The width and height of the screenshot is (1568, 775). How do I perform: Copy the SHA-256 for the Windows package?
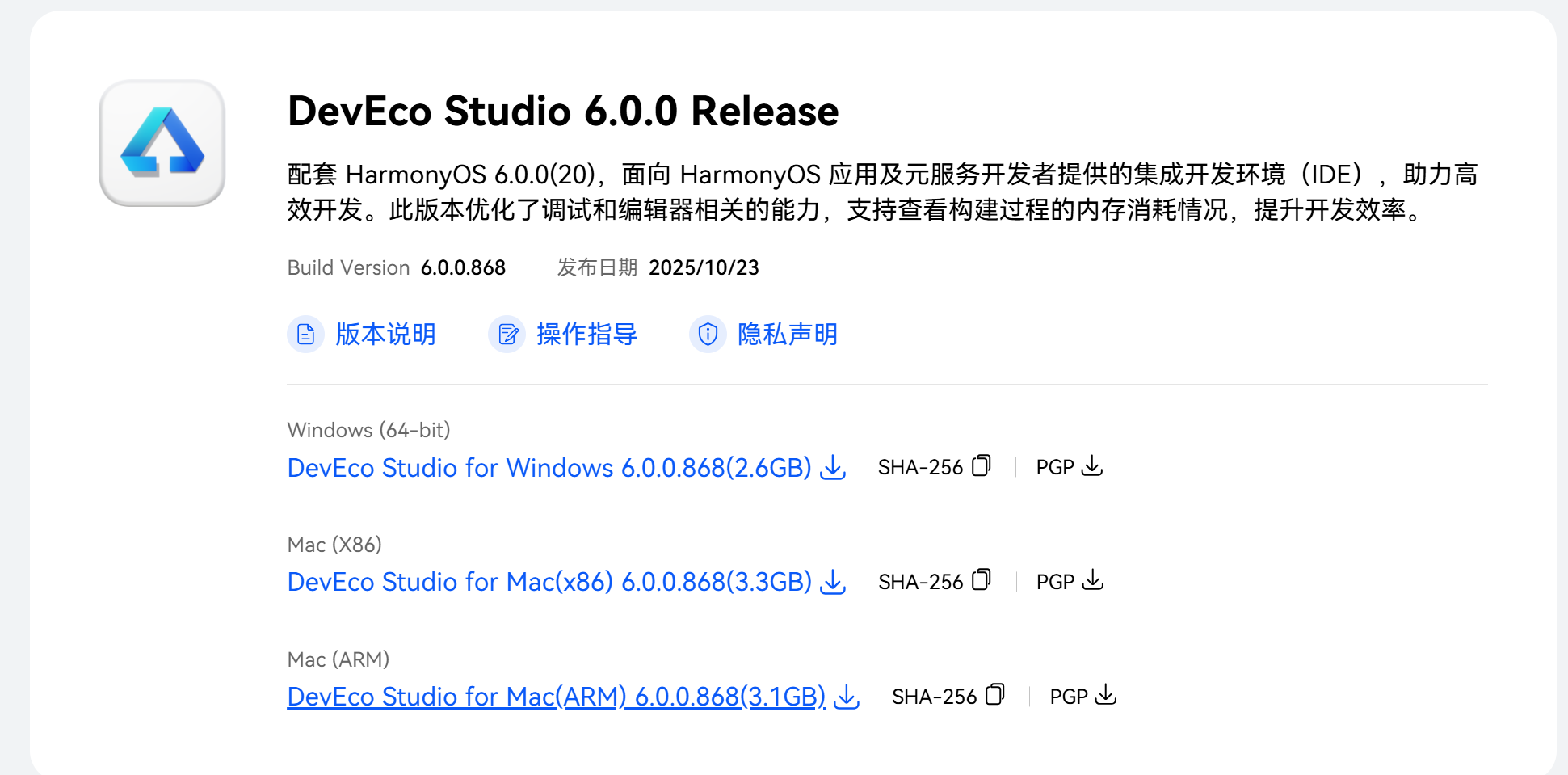point(981,465)
